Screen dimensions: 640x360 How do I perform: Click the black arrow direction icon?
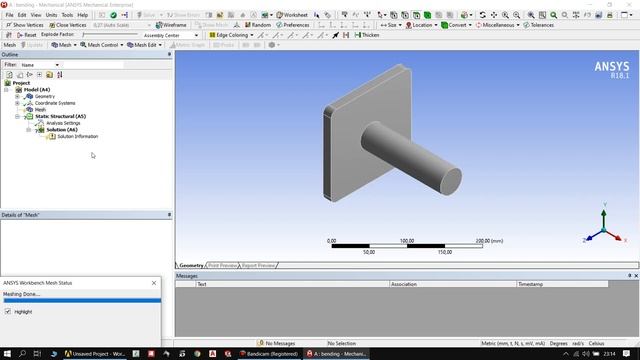pyautogui.click(x=336, y=35)
